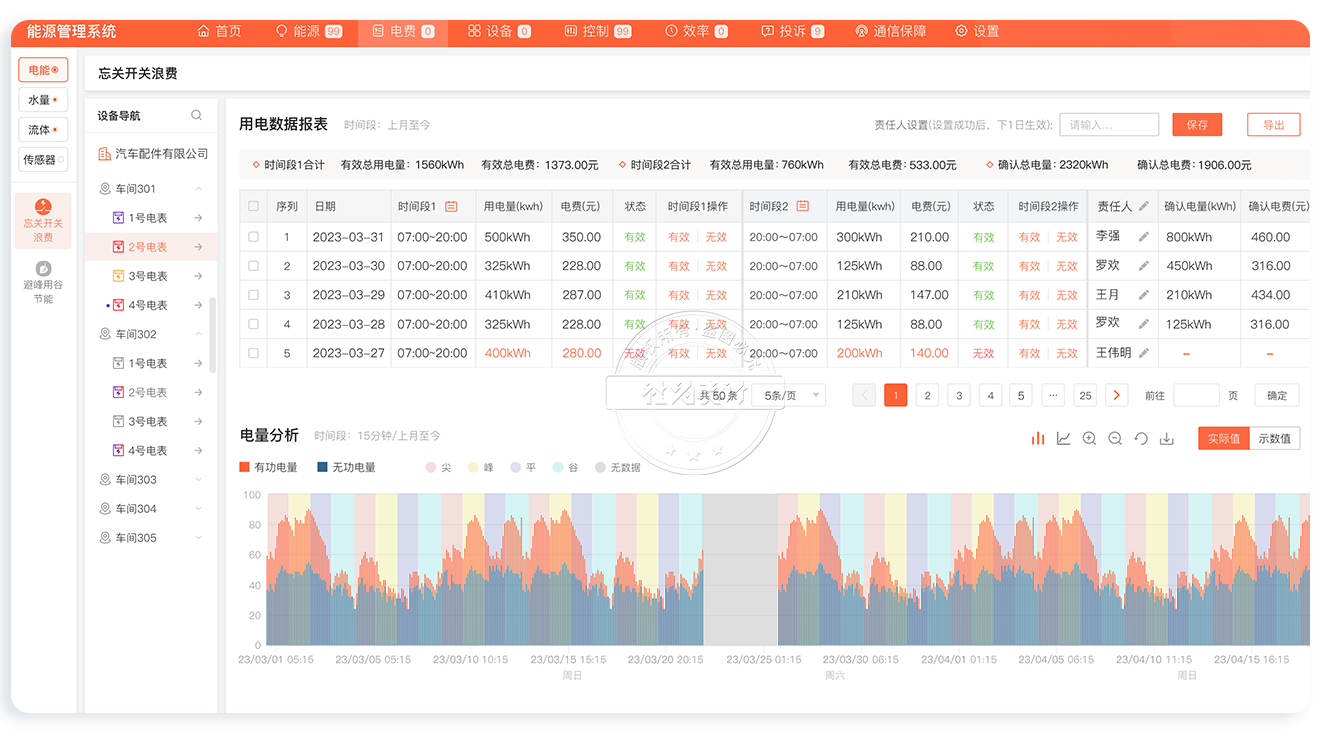Screen dimensions: 1320x733
Task: Open 避峰用谷节能 sidebar module icon
Action: tap(43, 268)
